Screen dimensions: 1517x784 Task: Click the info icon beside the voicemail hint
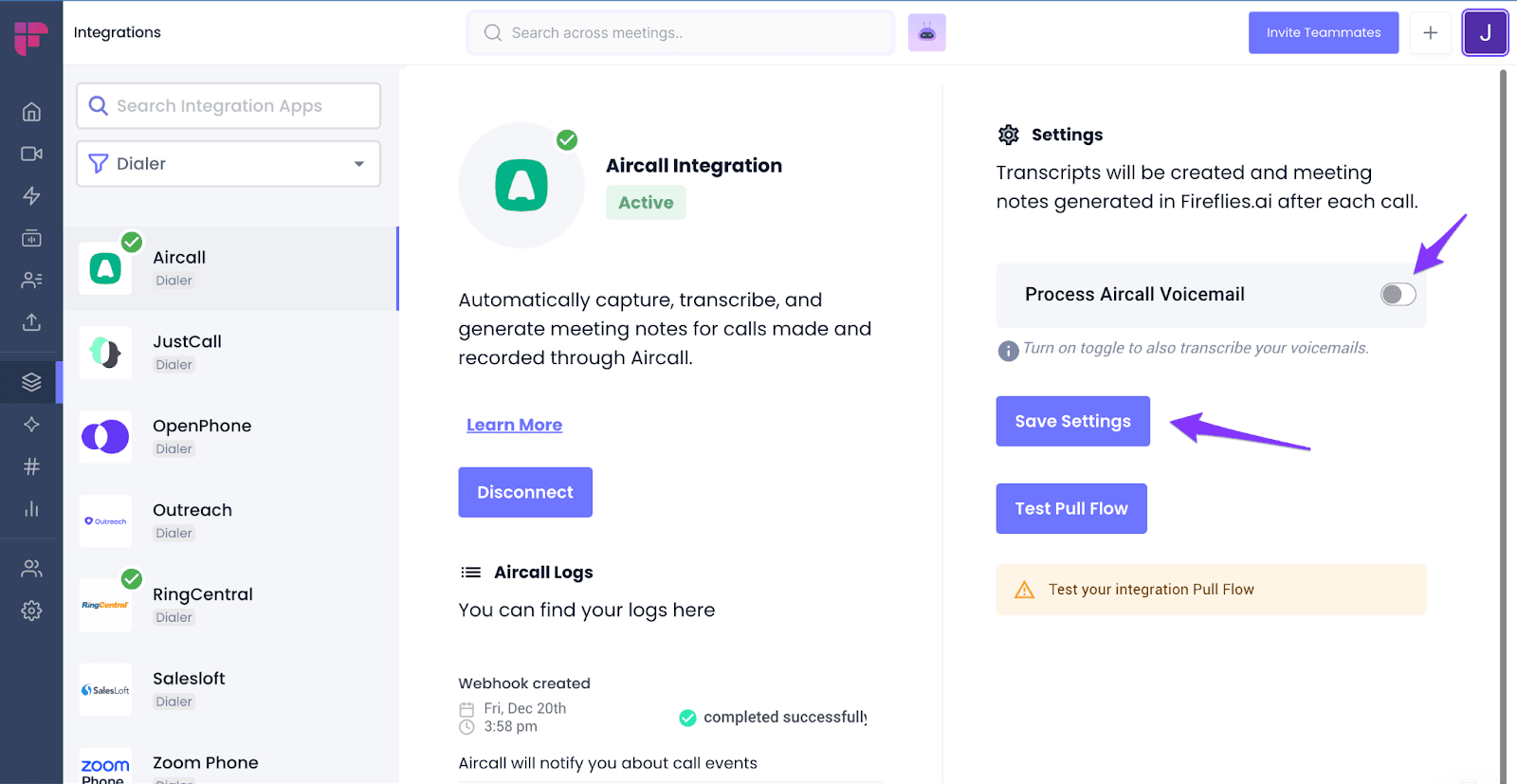coord(1008,351)
